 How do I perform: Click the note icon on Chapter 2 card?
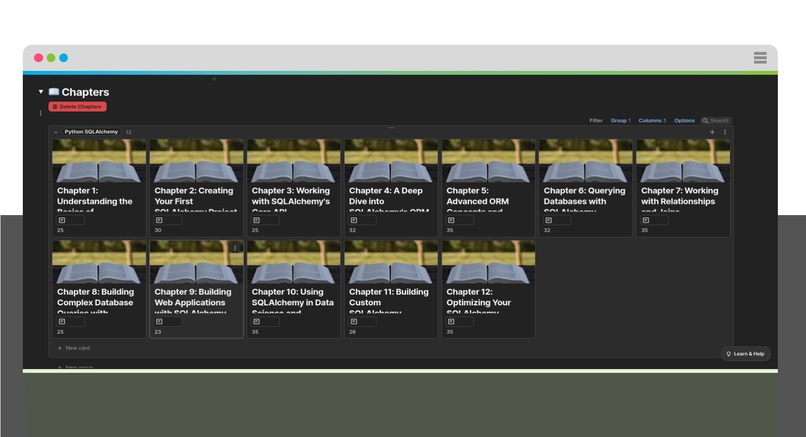pos(159,221)
